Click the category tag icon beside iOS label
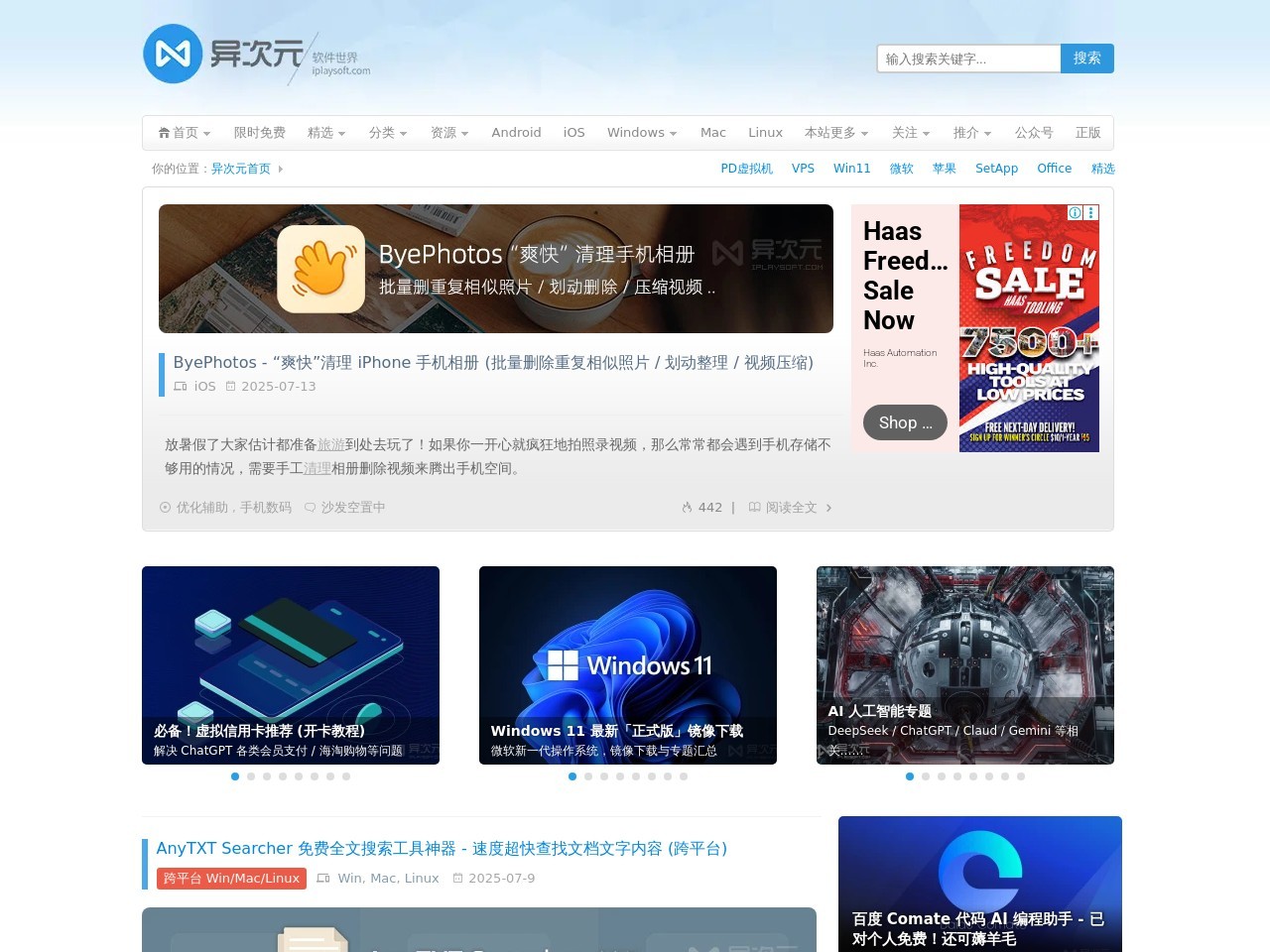The height and width of the screenshot is (952, 1270). point(181,386)
